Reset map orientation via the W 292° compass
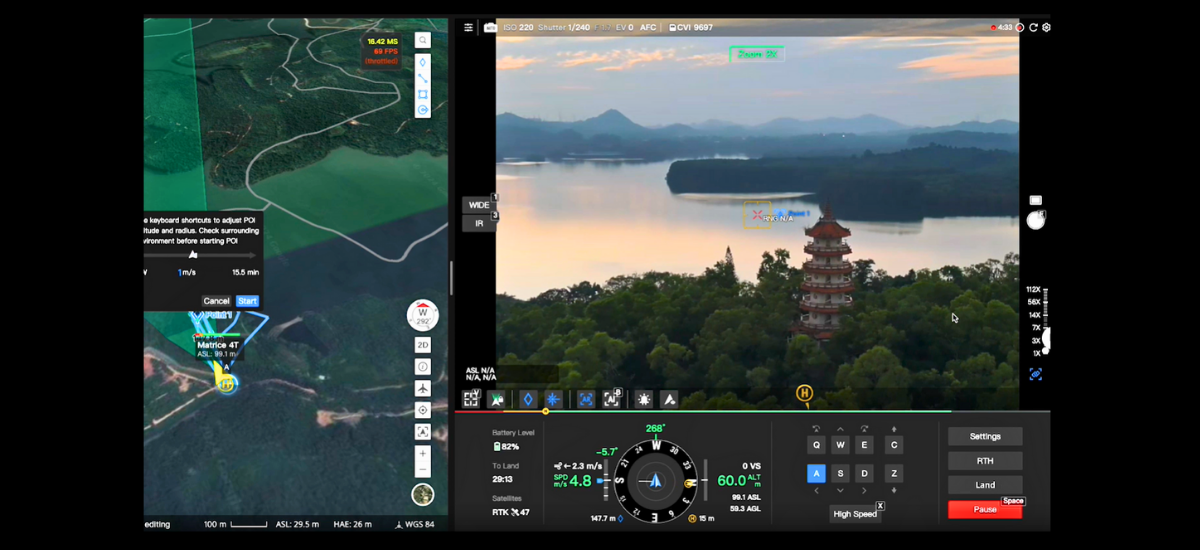 [422, 315]
